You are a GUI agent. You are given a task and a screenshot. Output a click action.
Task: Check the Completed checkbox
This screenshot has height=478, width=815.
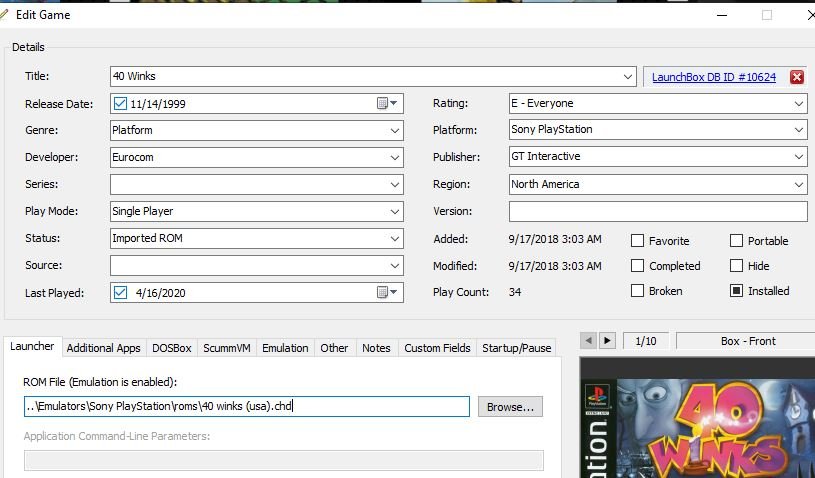coord(637,265)
